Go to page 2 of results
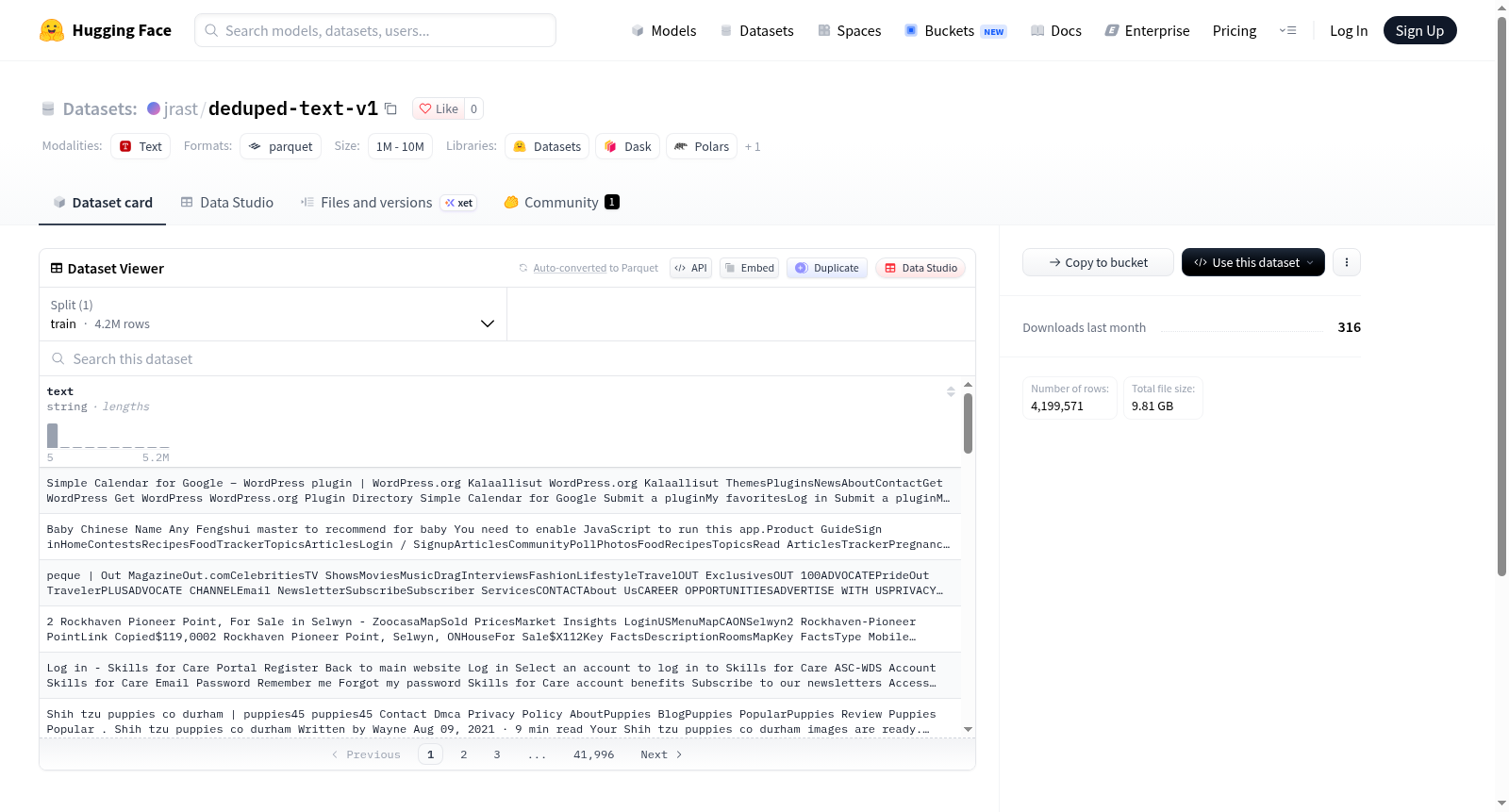 click(463, 754)
